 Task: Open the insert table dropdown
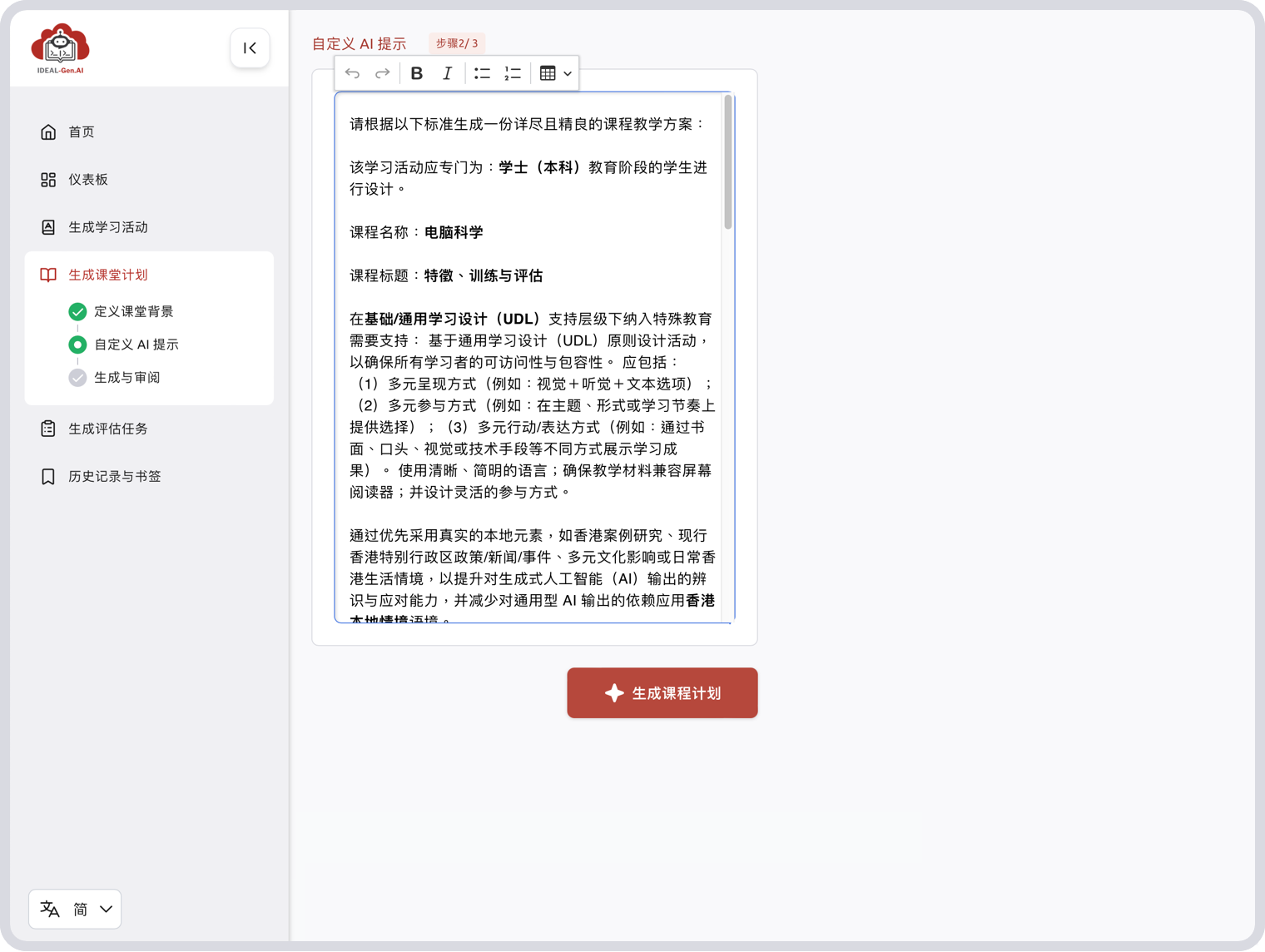coord(556,73)
